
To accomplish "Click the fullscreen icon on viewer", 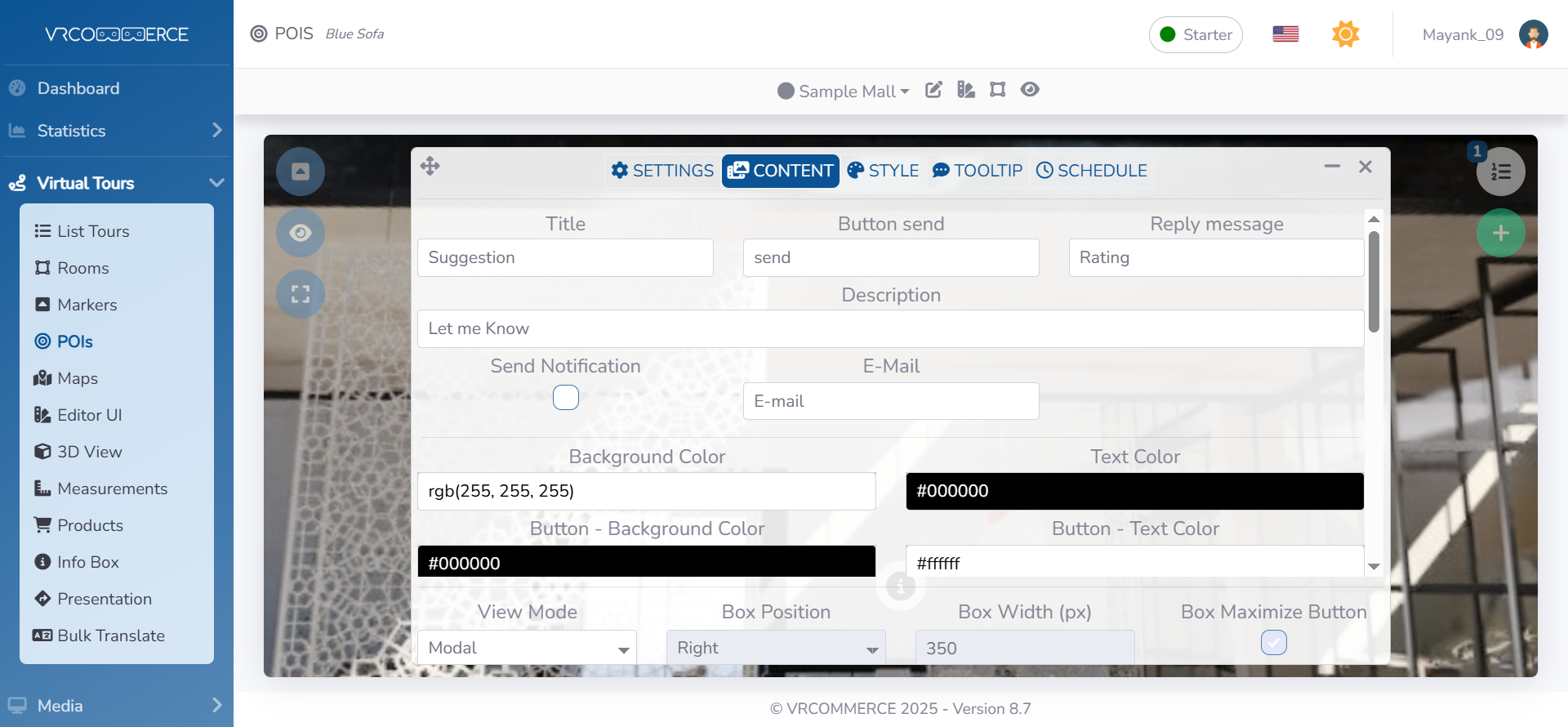I will [x=301, y=294].
